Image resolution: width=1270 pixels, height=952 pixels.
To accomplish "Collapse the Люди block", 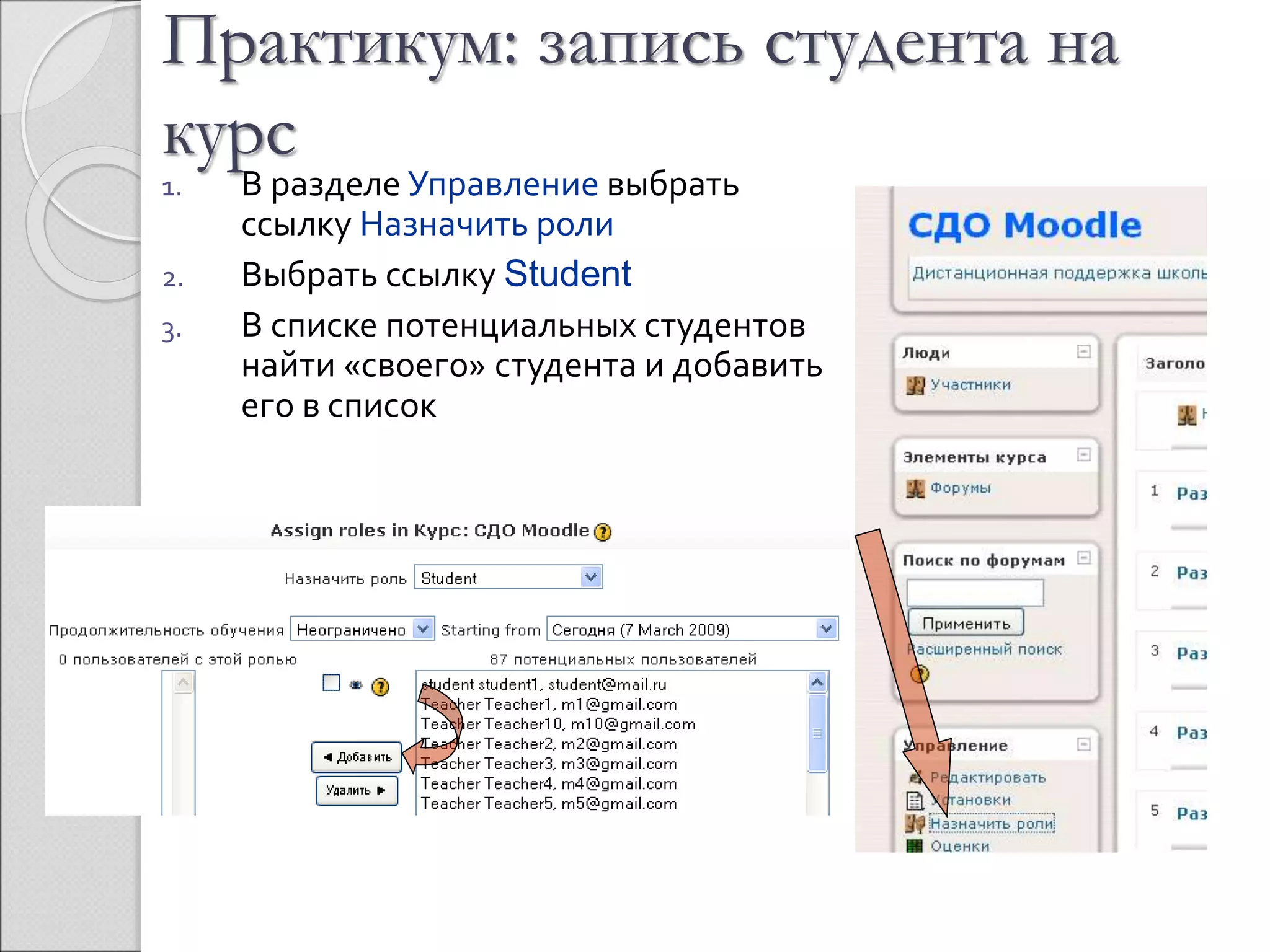I will coord(1083,351).
